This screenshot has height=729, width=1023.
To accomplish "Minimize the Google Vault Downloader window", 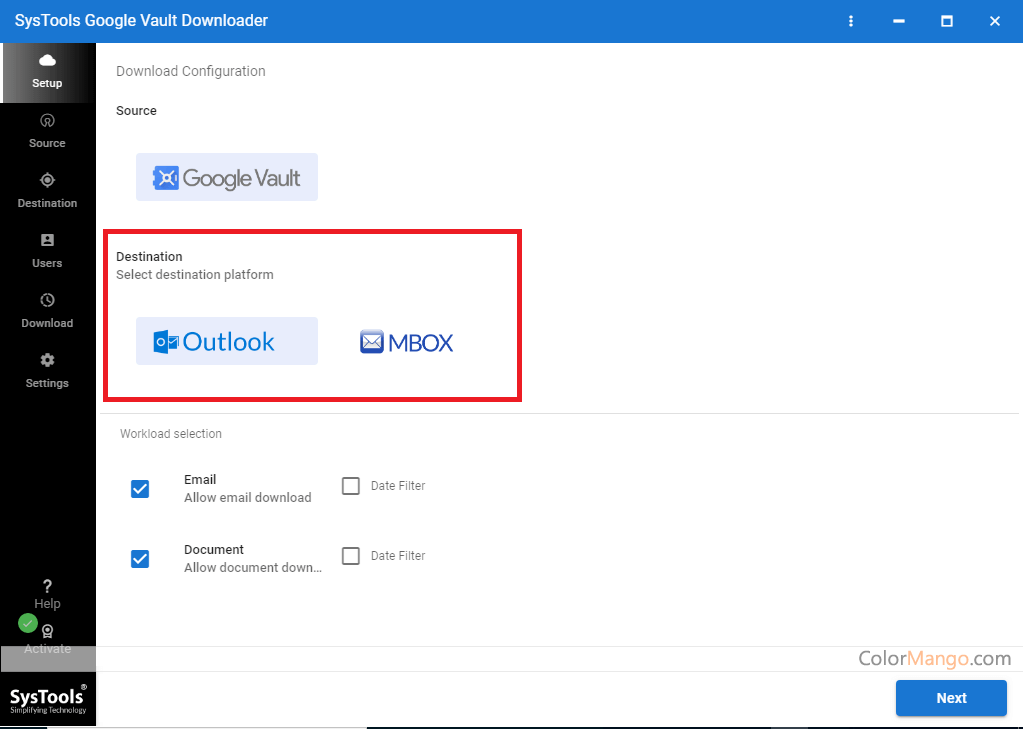I will 898,21.
